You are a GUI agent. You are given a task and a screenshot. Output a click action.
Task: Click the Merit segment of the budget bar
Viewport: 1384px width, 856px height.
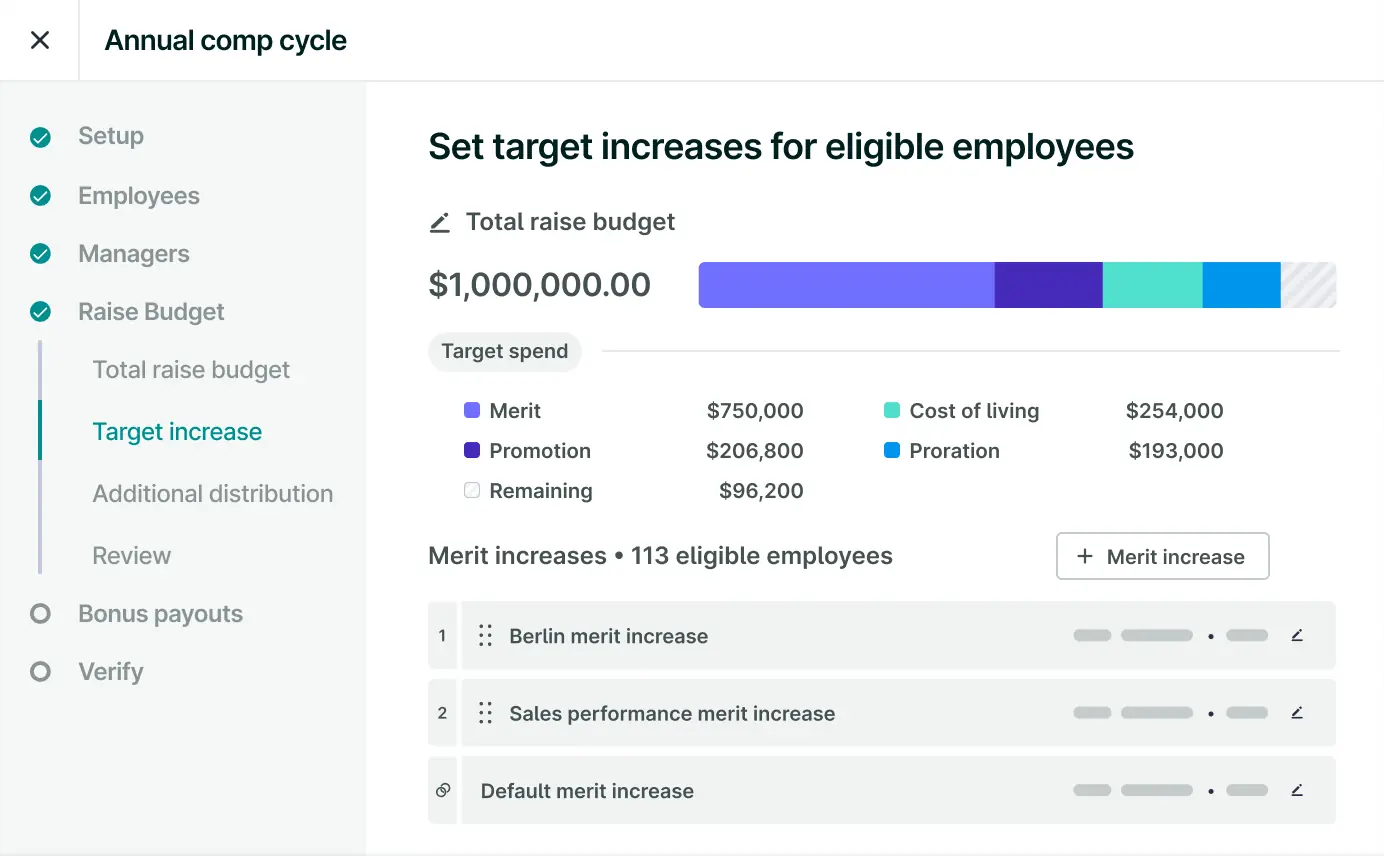point(845,285)
